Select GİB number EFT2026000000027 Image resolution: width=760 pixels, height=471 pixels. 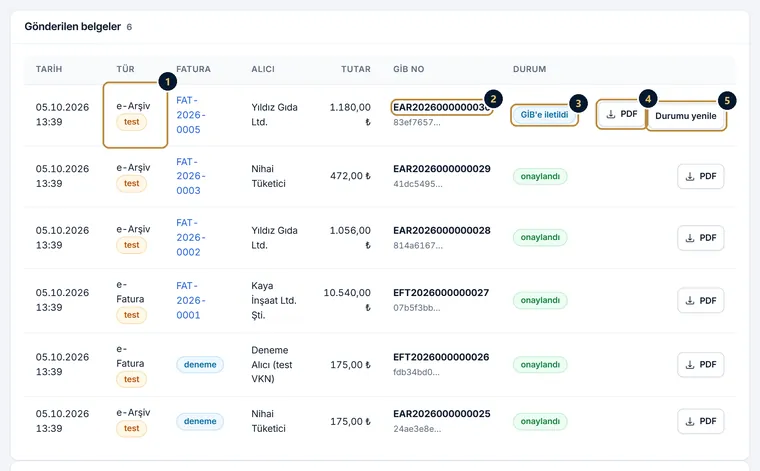click(441, 293)
